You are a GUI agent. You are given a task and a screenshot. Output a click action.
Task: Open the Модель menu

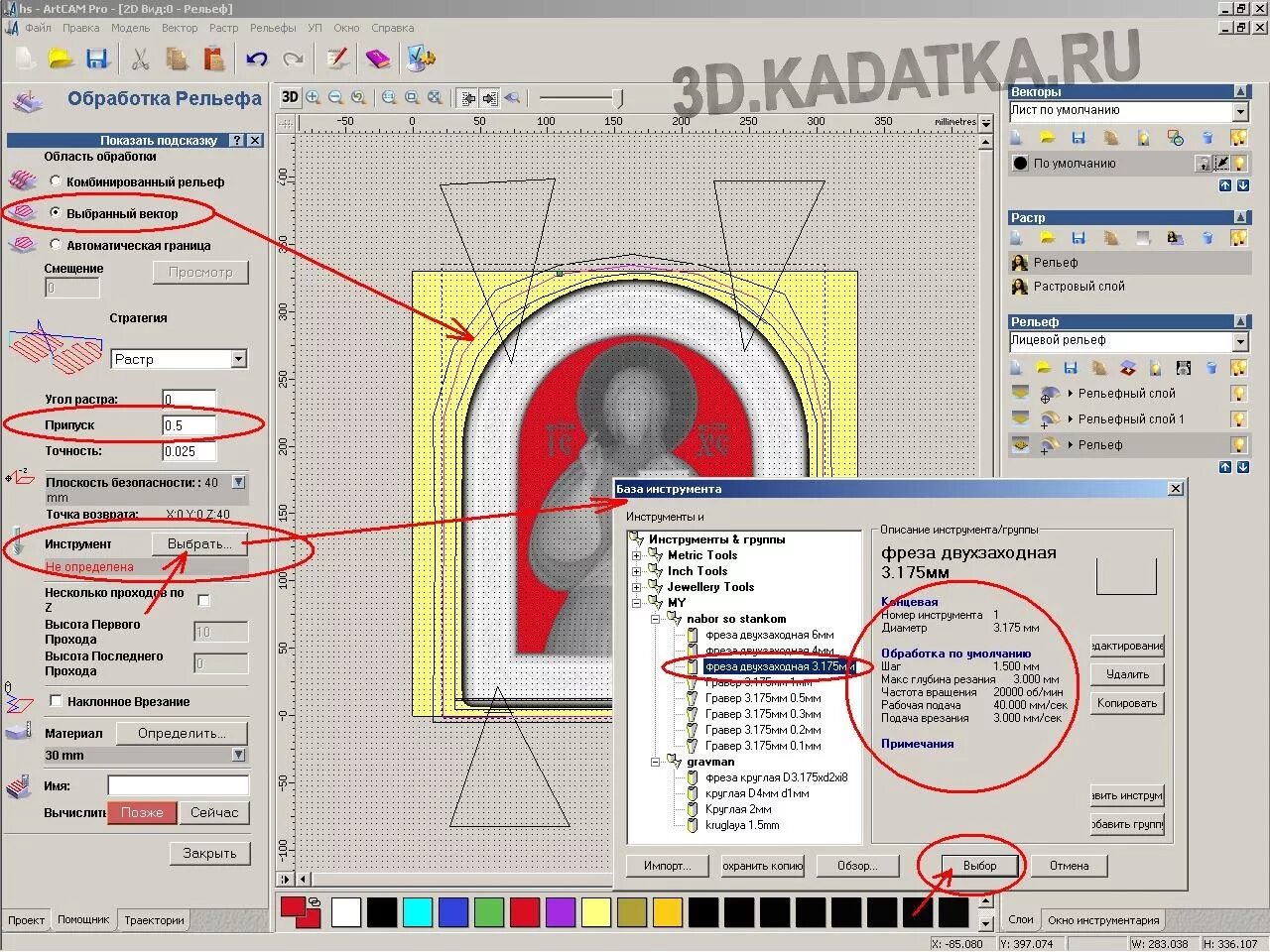click(x=130, y=28)
